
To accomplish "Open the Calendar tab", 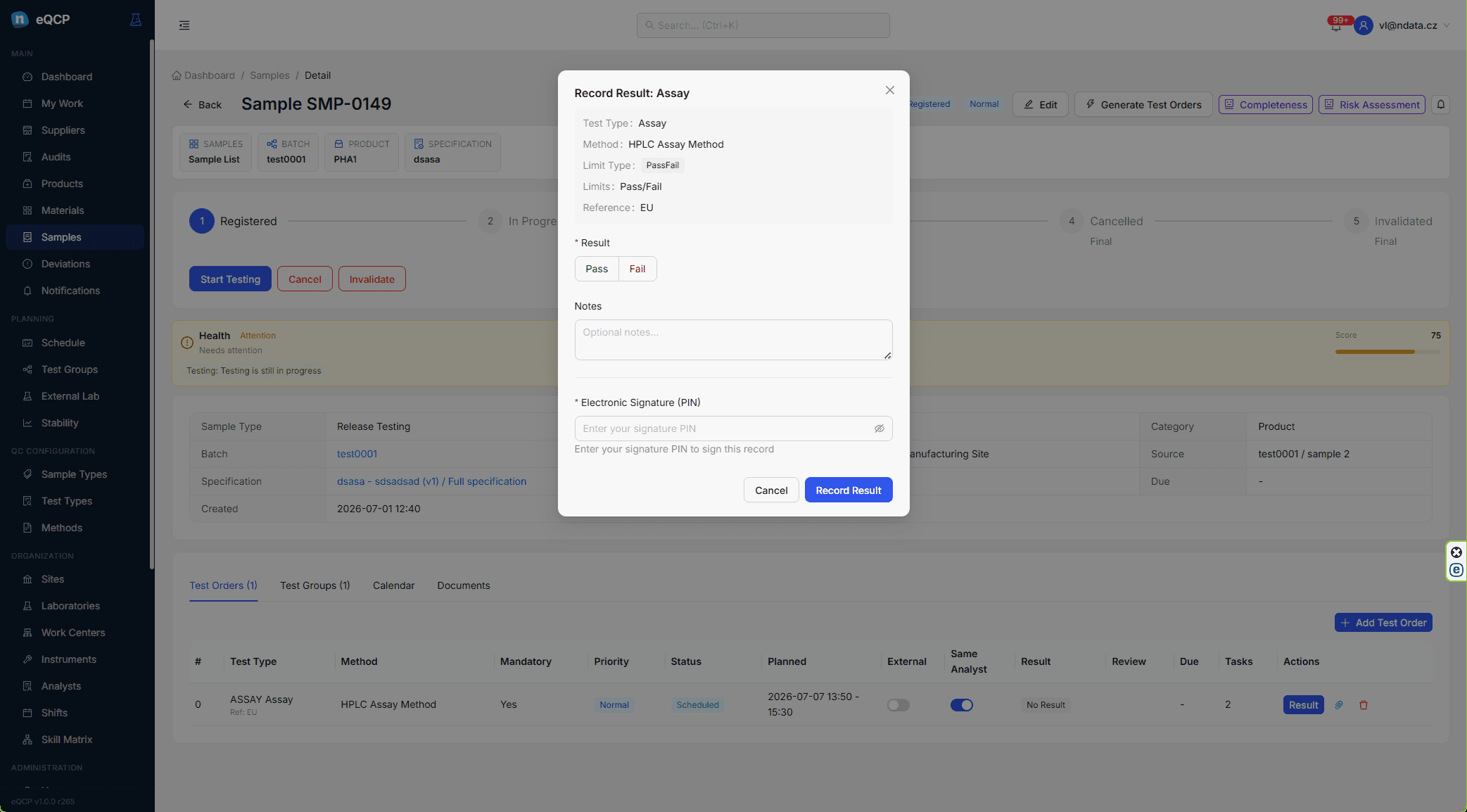I will 393,585.
